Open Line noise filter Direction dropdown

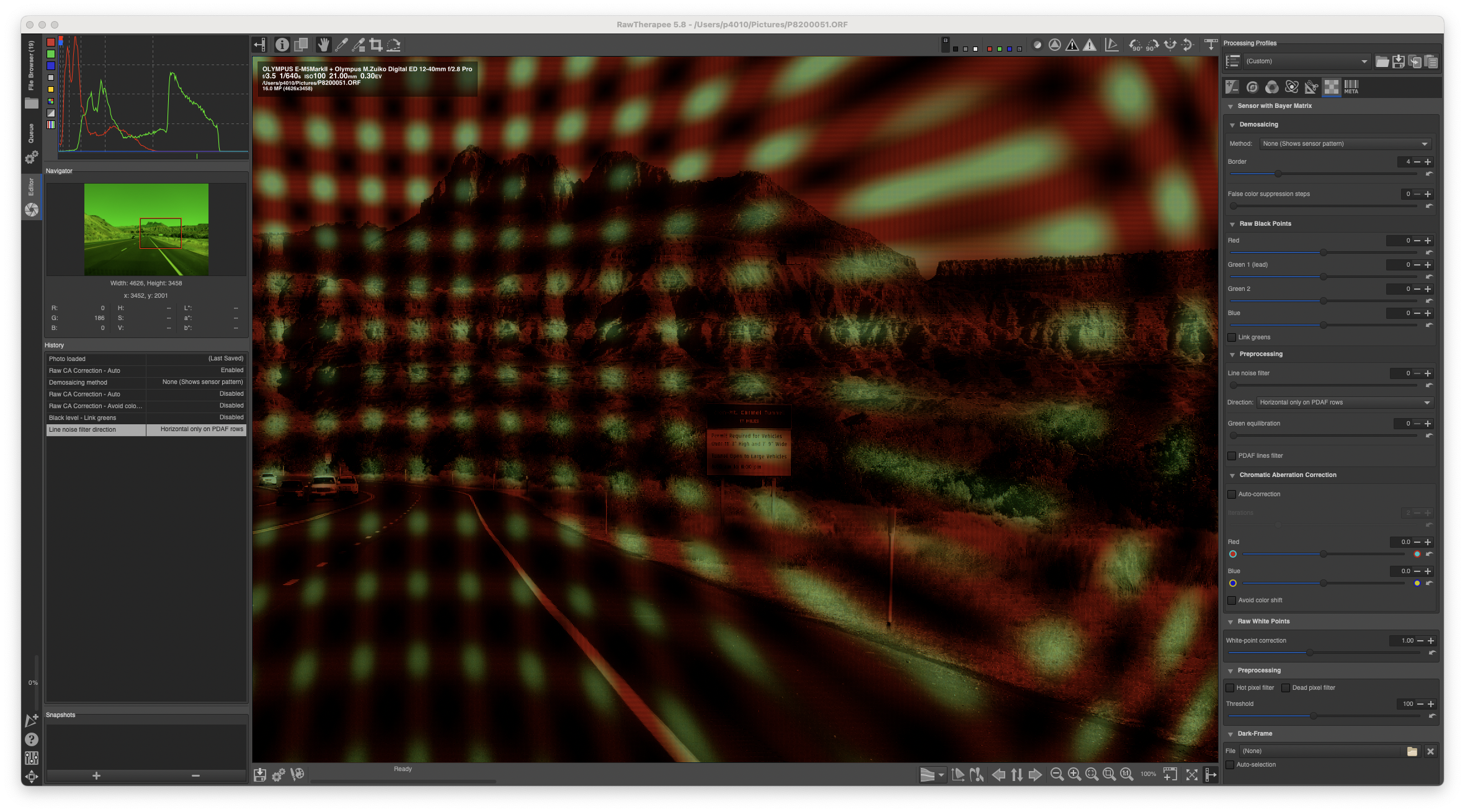(x=1344, y=403)
